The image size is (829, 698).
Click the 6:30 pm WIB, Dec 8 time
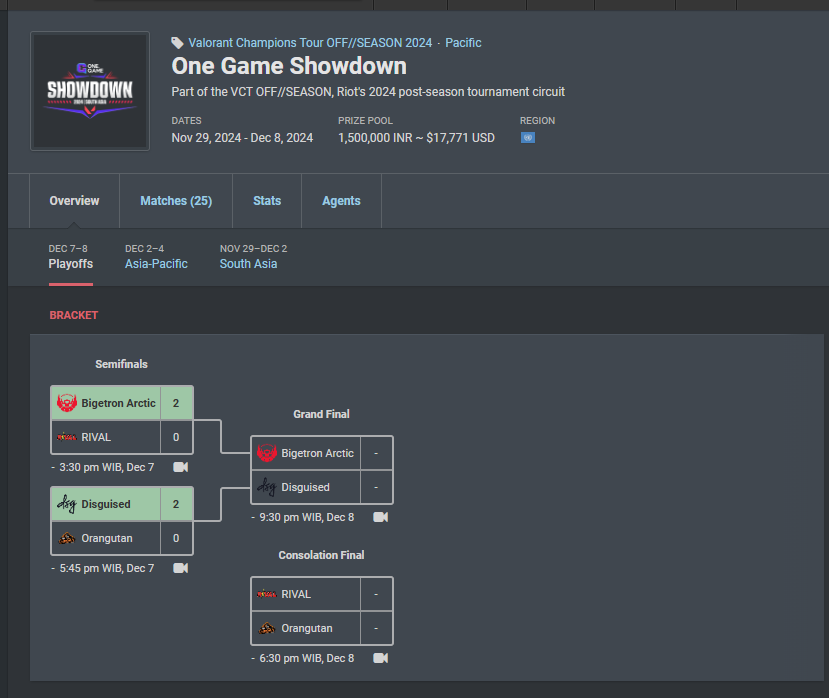[x=307, y=658]
